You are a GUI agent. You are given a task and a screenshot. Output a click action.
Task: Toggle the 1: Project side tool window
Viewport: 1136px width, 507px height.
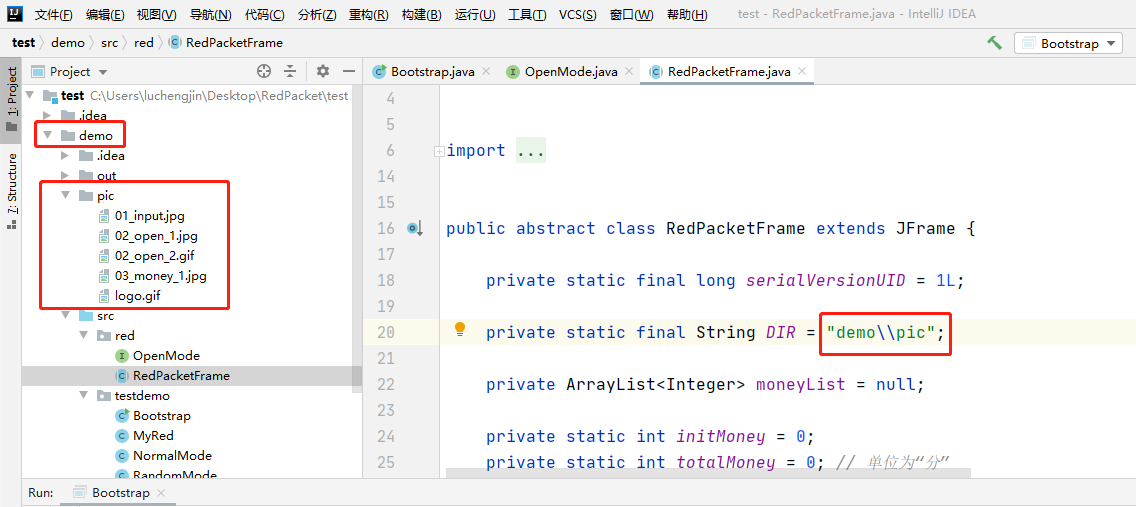[x=11, y=98]
